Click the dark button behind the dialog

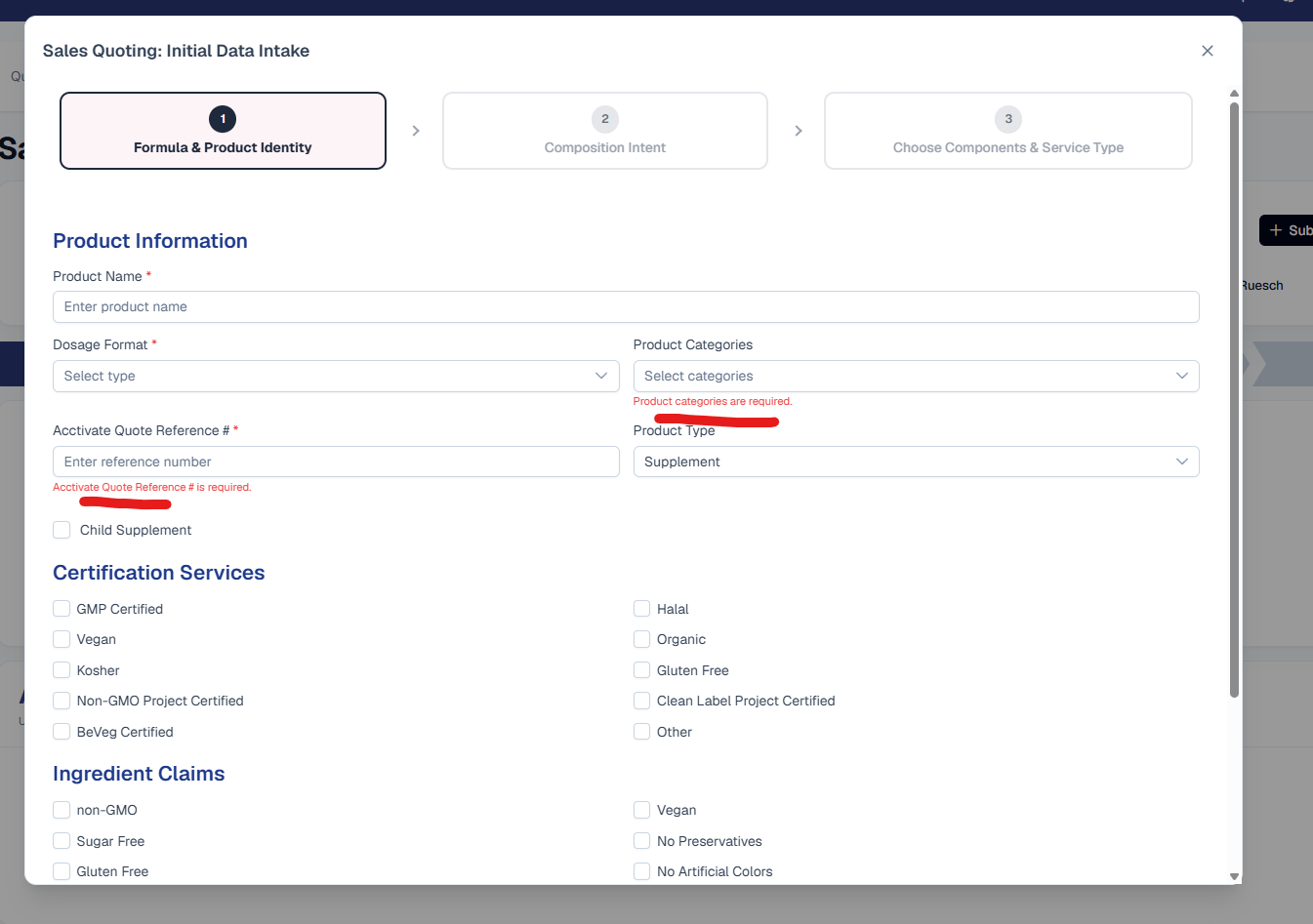point(1286,230)
